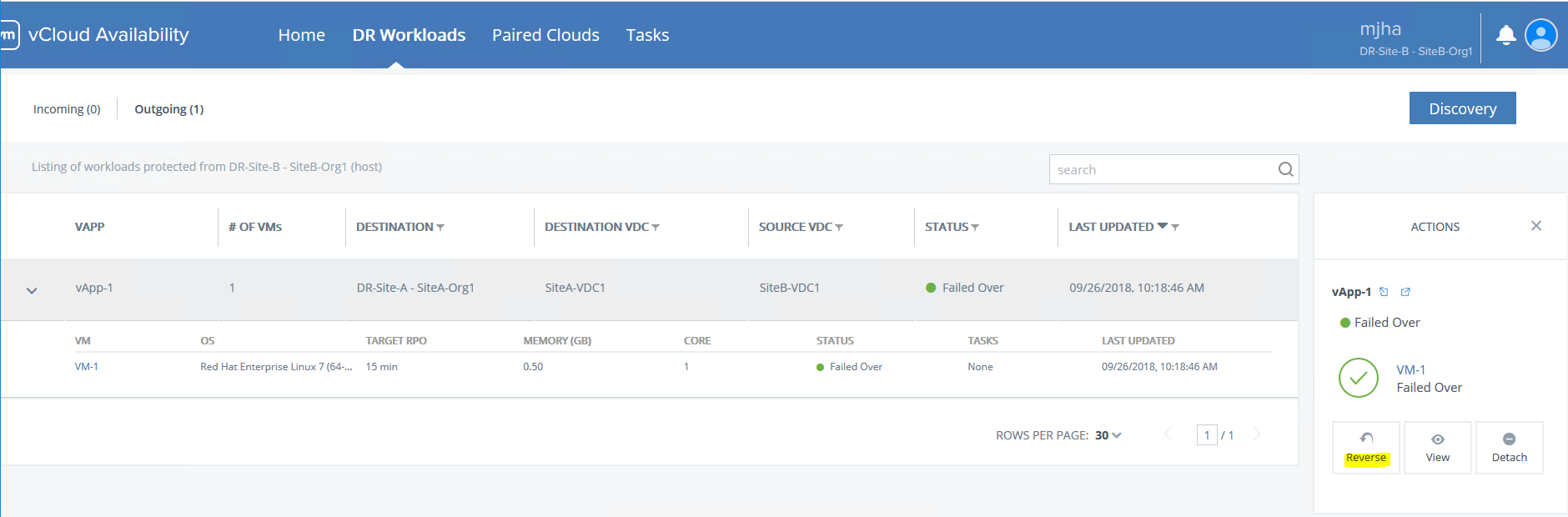This screenshot has width=1568, height=517.
Task: Click the Discovery button
Action: point(1463,108)
